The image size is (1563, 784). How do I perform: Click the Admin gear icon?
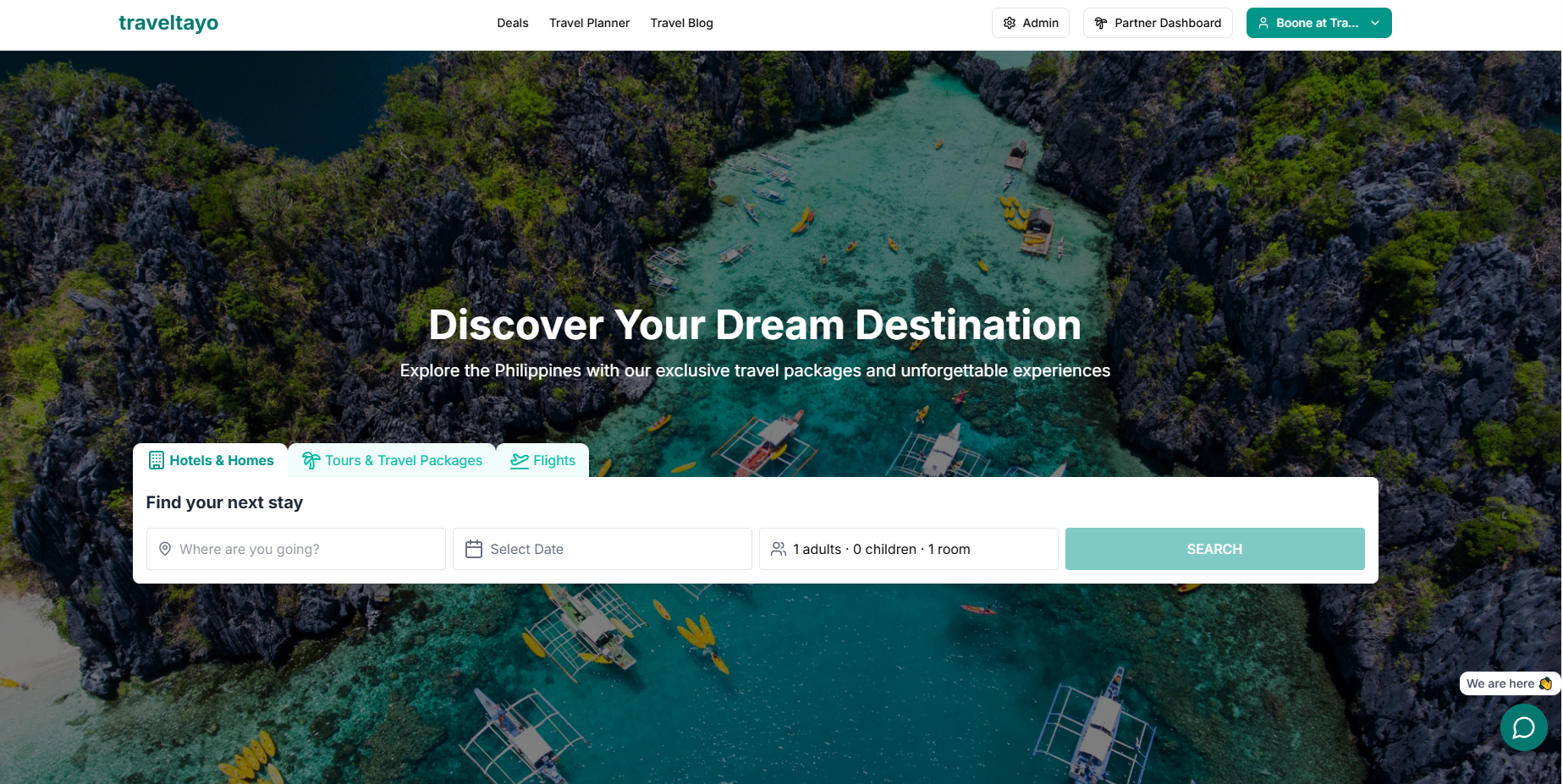[x=1010, y=23]
